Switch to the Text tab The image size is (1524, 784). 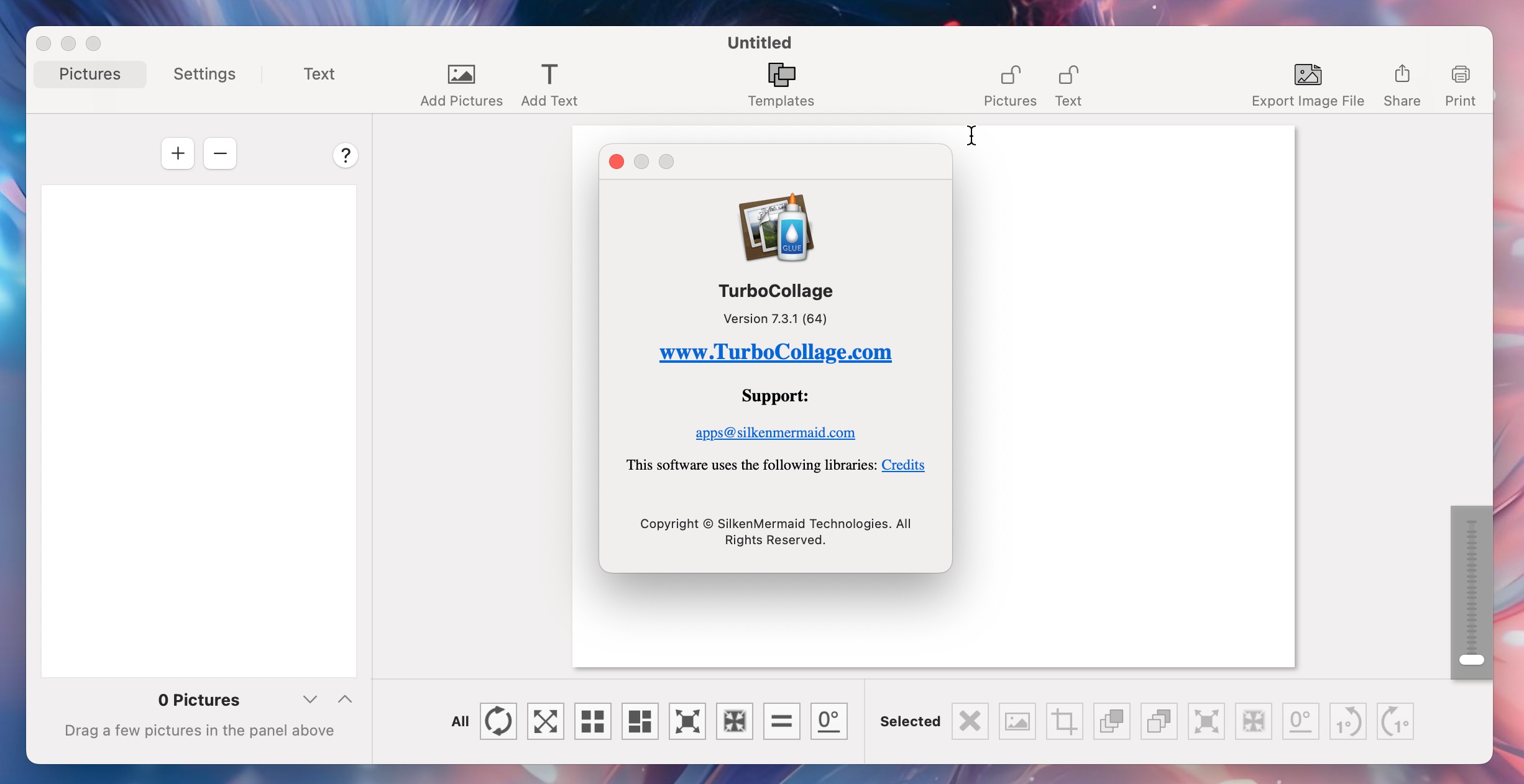pos(319,74)
